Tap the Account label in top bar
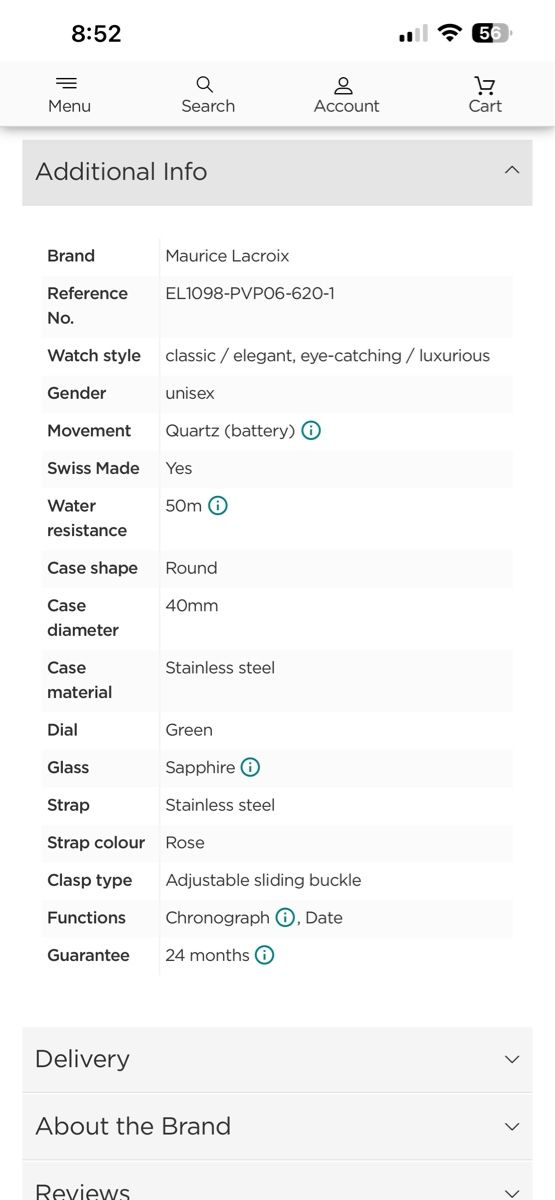Screen dimensions: 555x1200 [346, 106]
